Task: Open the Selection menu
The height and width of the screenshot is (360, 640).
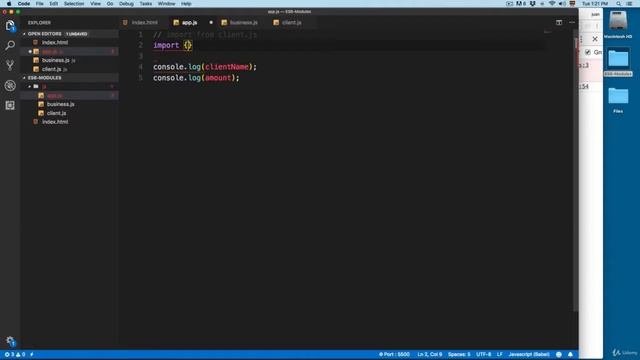Action: (74, 4)
